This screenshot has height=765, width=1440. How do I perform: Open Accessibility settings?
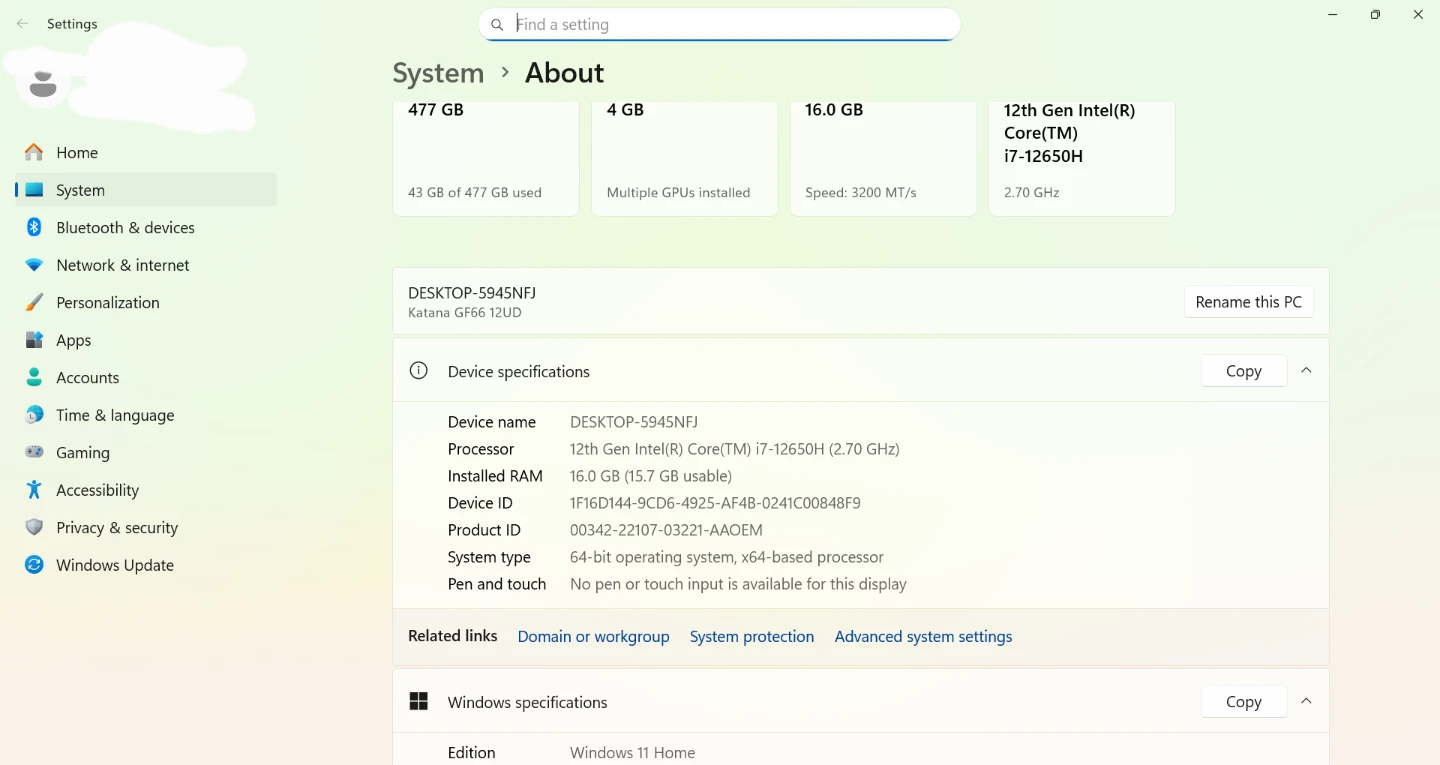click(x=146, y=490)
